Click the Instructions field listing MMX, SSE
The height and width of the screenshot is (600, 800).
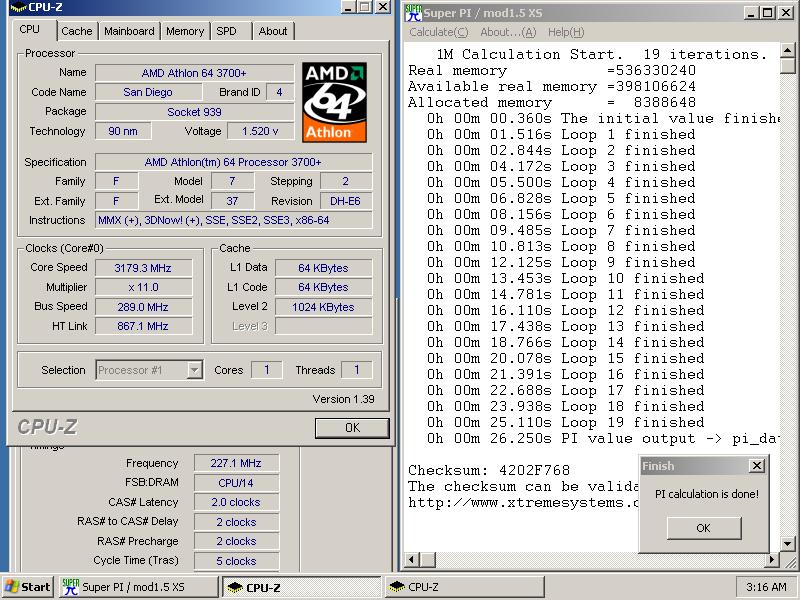234,220
